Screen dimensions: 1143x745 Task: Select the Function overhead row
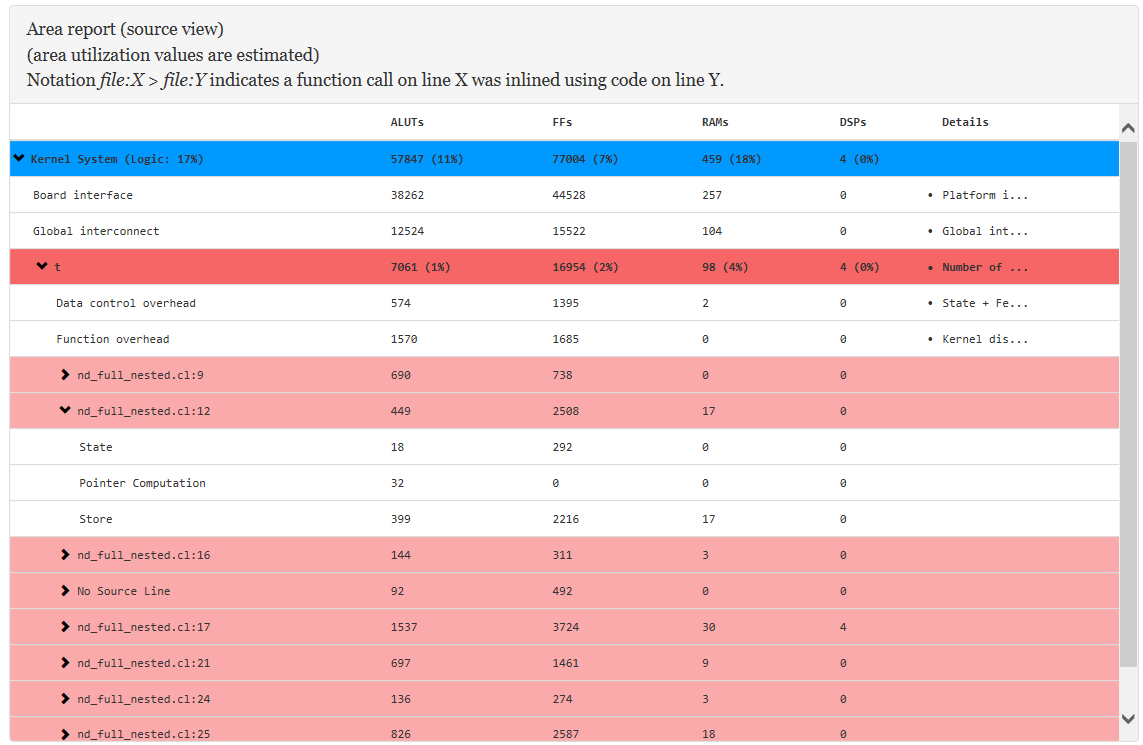click(113, 339)
